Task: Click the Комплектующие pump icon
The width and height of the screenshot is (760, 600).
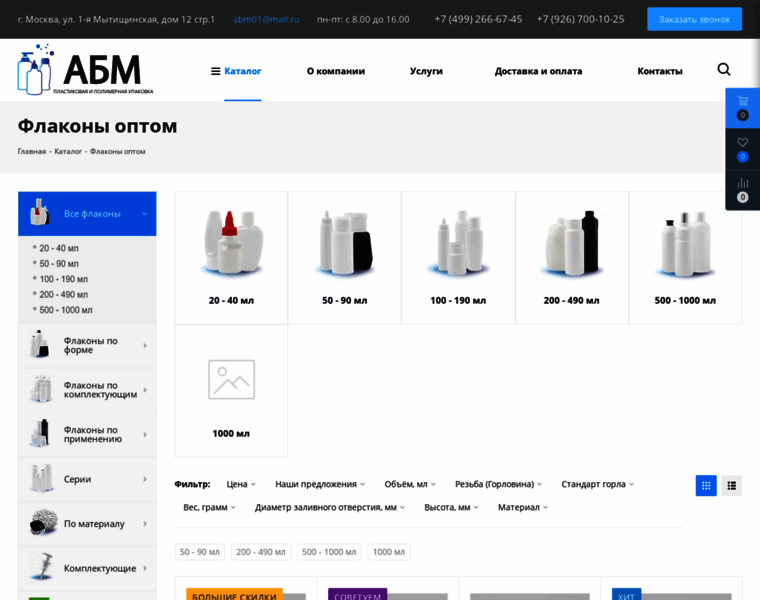Action: [42, 567]
